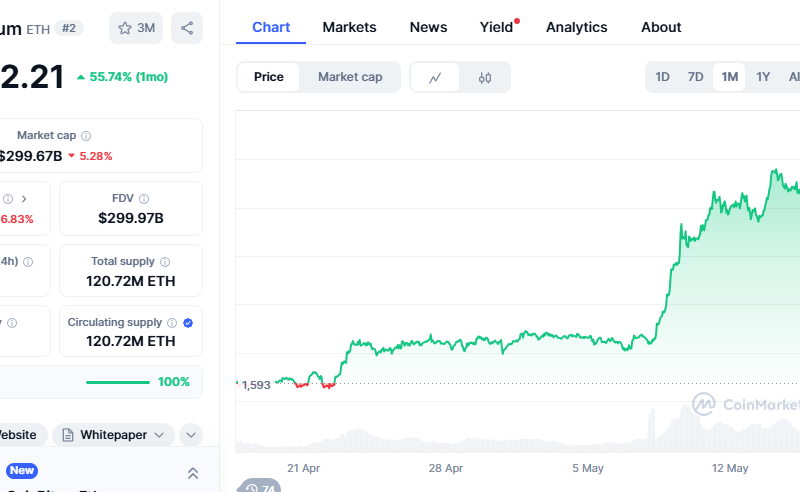Collapse the New section with double chevron
Screen dimensions: 800x492
pyautogui.click(x=193, y=473)
